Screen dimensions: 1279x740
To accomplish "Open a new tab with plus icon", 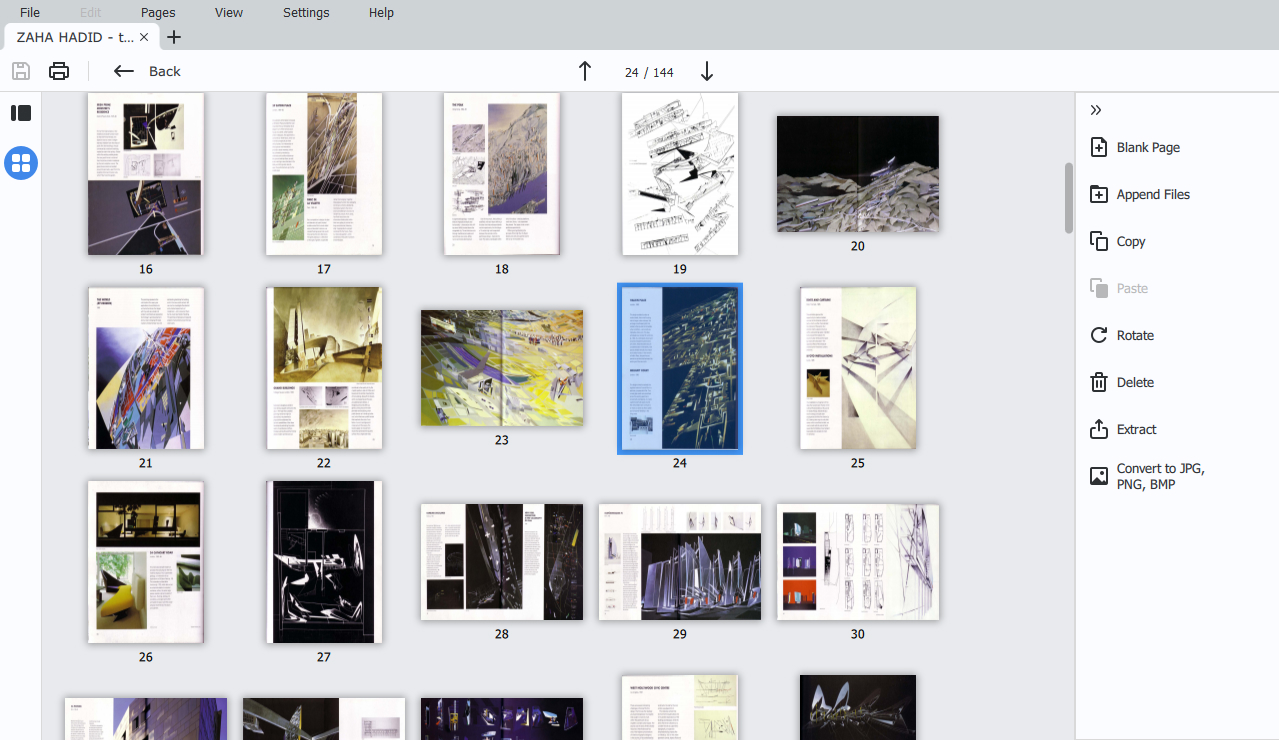I will [x=174, y=37].
